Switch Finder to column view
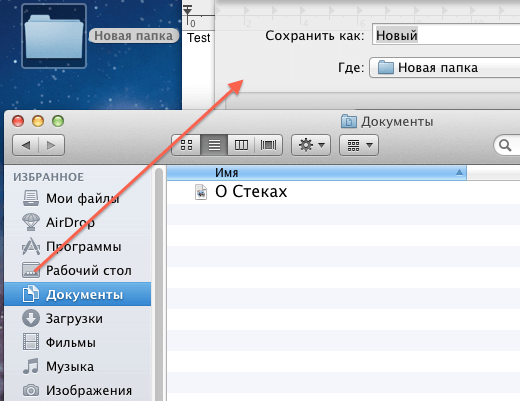Screen dimensions: 520x401 point(241,145)
